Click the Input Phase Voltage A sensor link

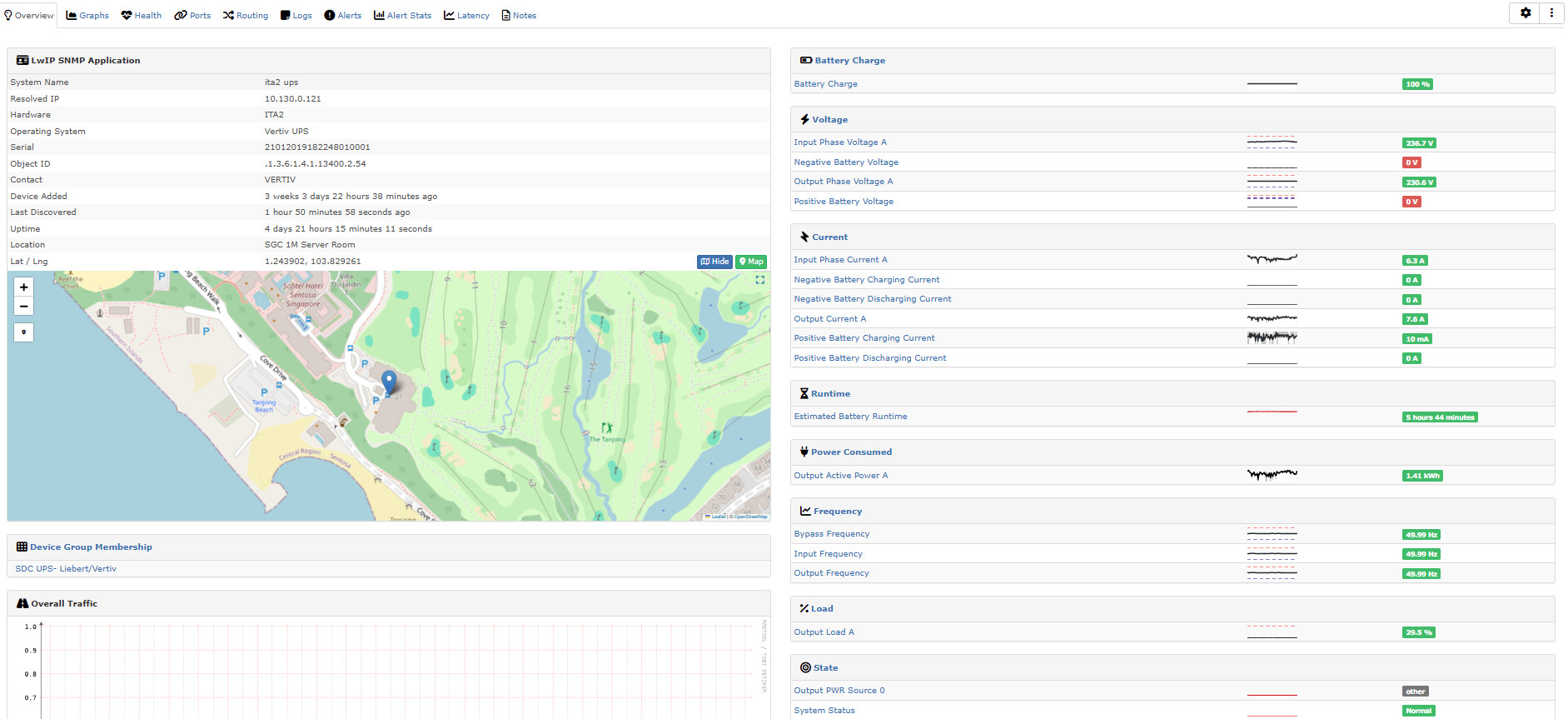pos(840,142)
